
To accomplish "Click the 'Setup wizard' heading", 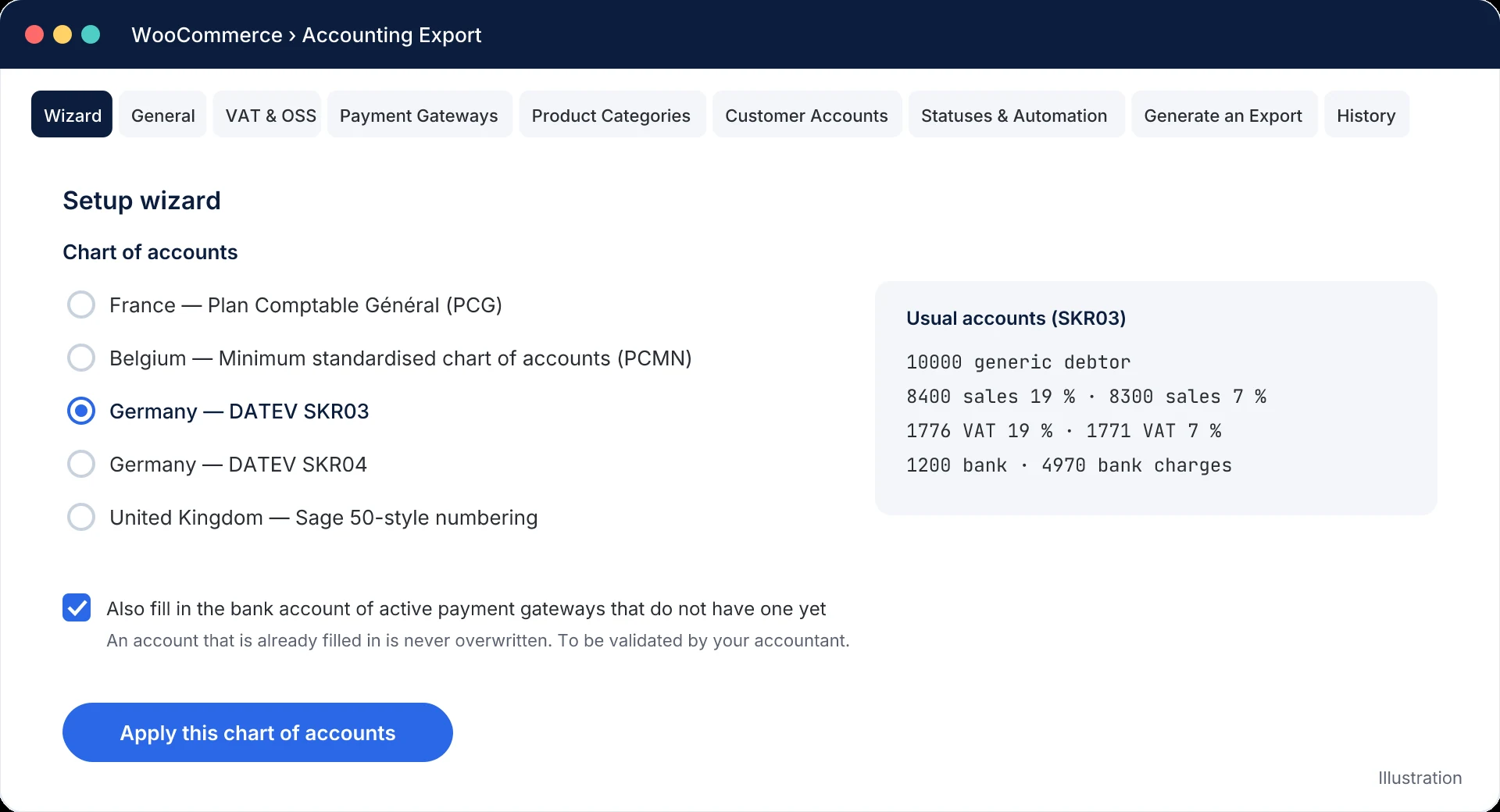I will coord(141,201).
